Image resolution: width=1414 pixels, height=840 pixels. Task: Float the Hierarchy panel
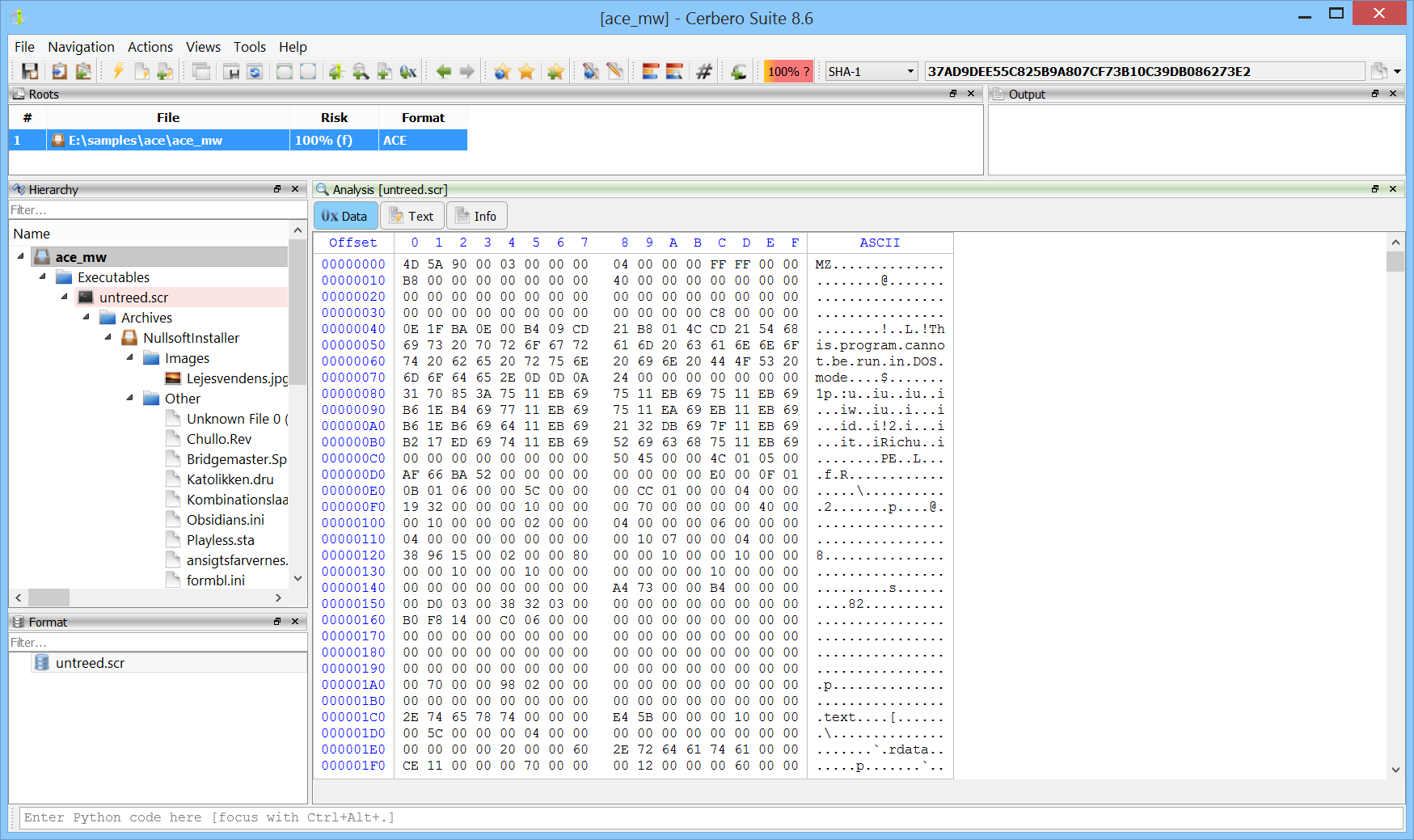(x=277, y=189)
